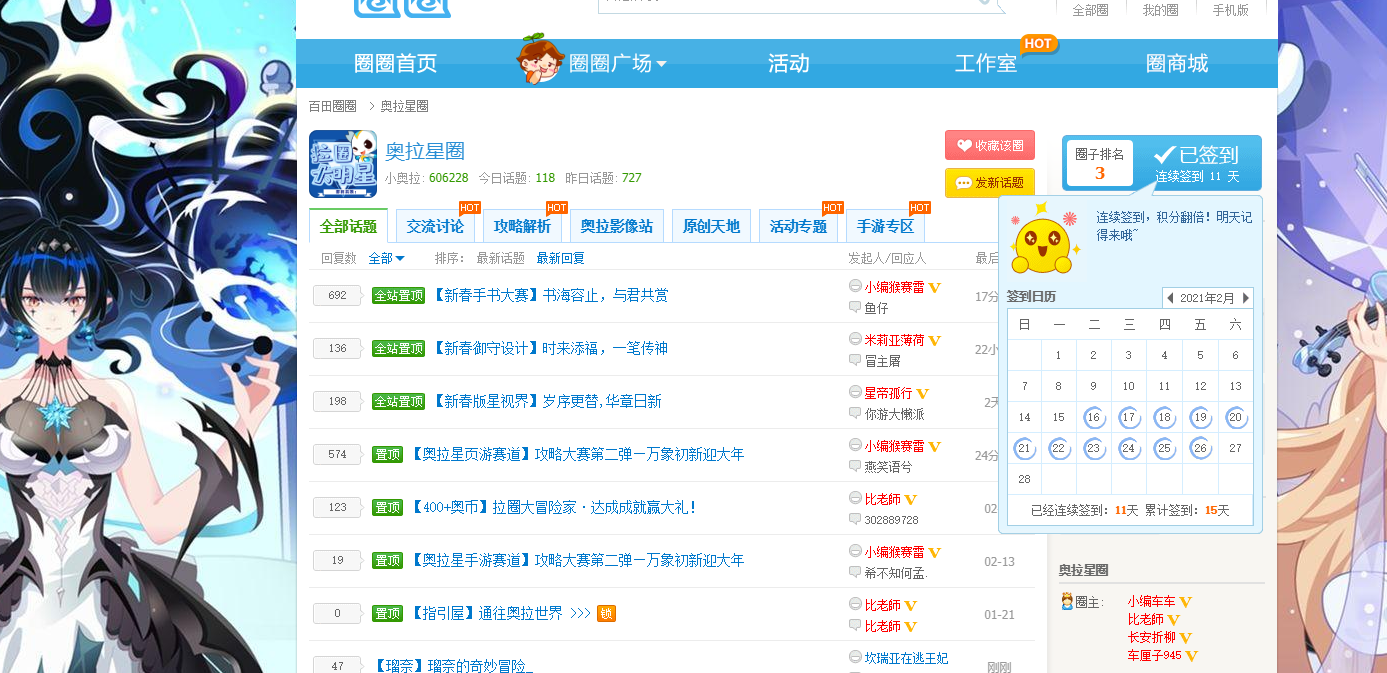Viewport: 1387px width, 673px height.
Task: Click the 锁 lock badge on 指引屋 topic
Action: tap(606, 614)
